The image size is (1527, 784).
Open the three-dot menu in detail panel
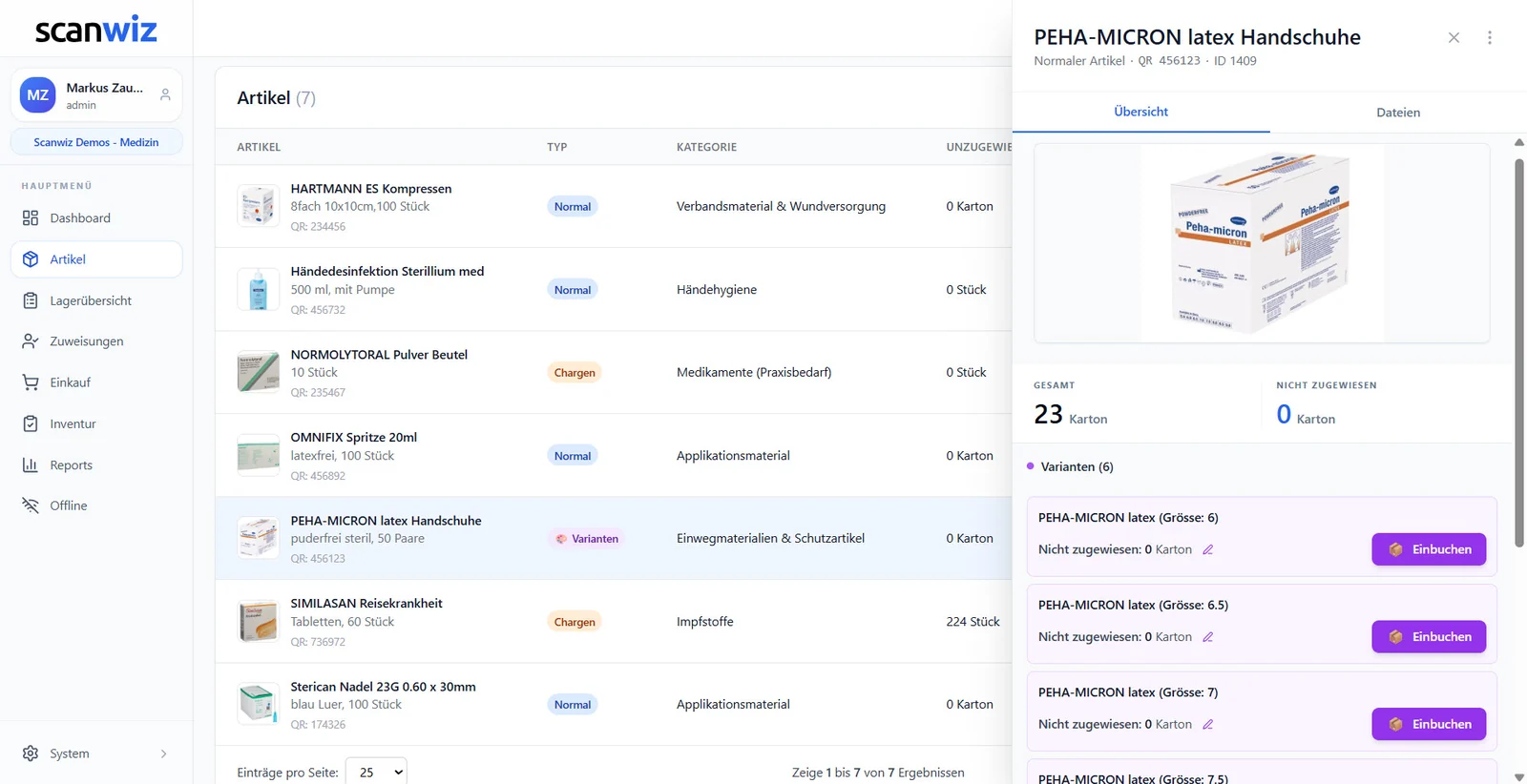[1490, 38]
